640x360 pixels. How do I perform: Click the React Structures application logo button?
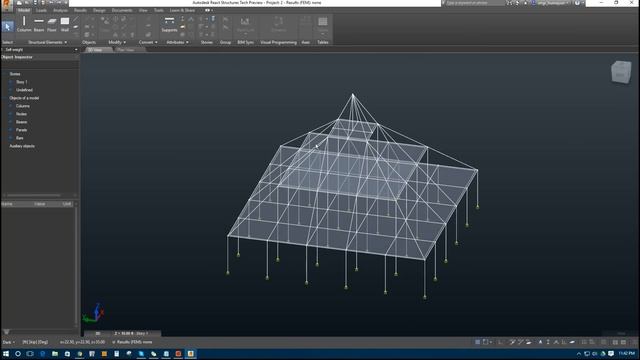click(x=7, y=5)
